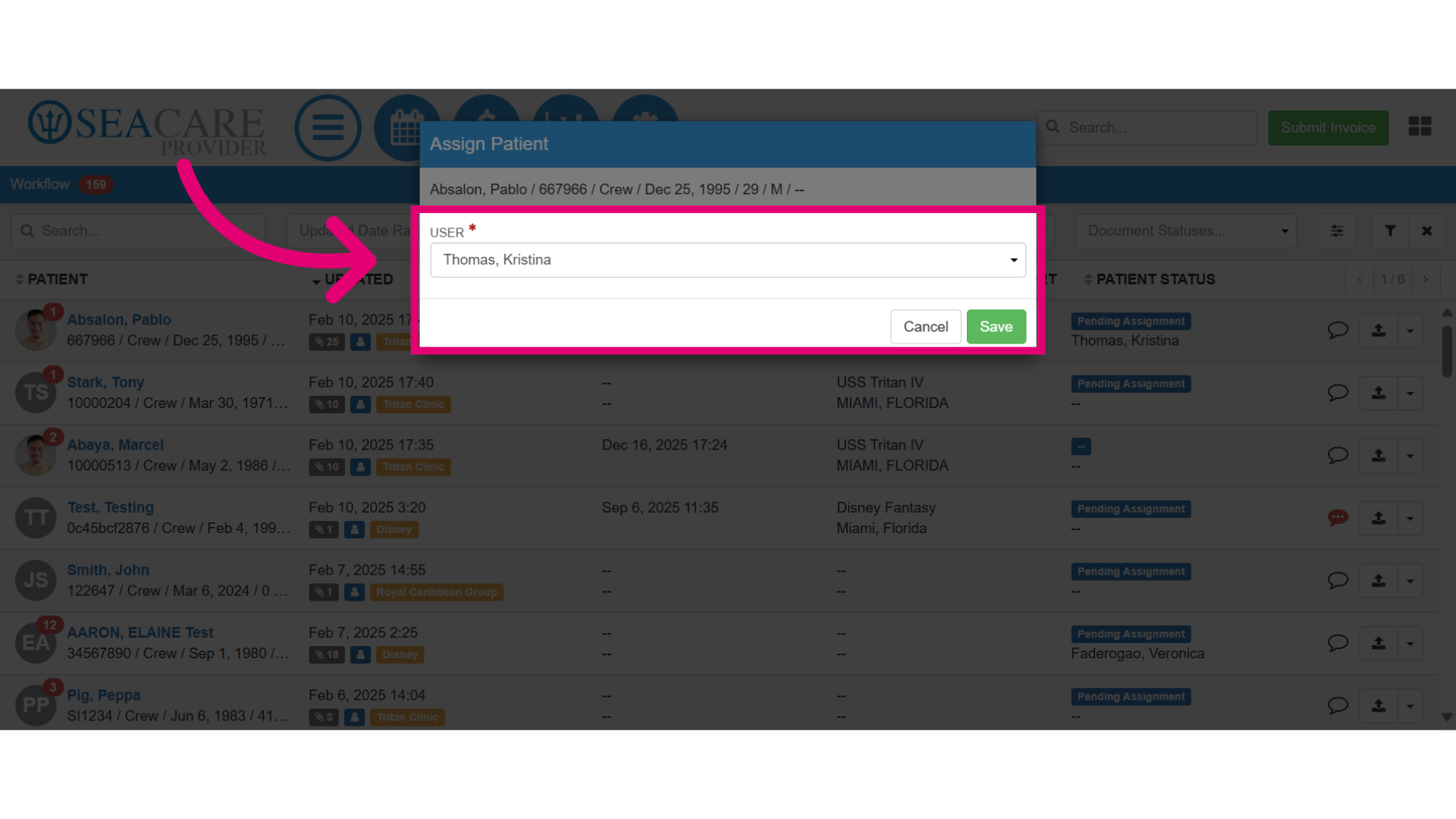Upload document for Smith, John
1456x819 pixels.
(x=1378, y=581)
